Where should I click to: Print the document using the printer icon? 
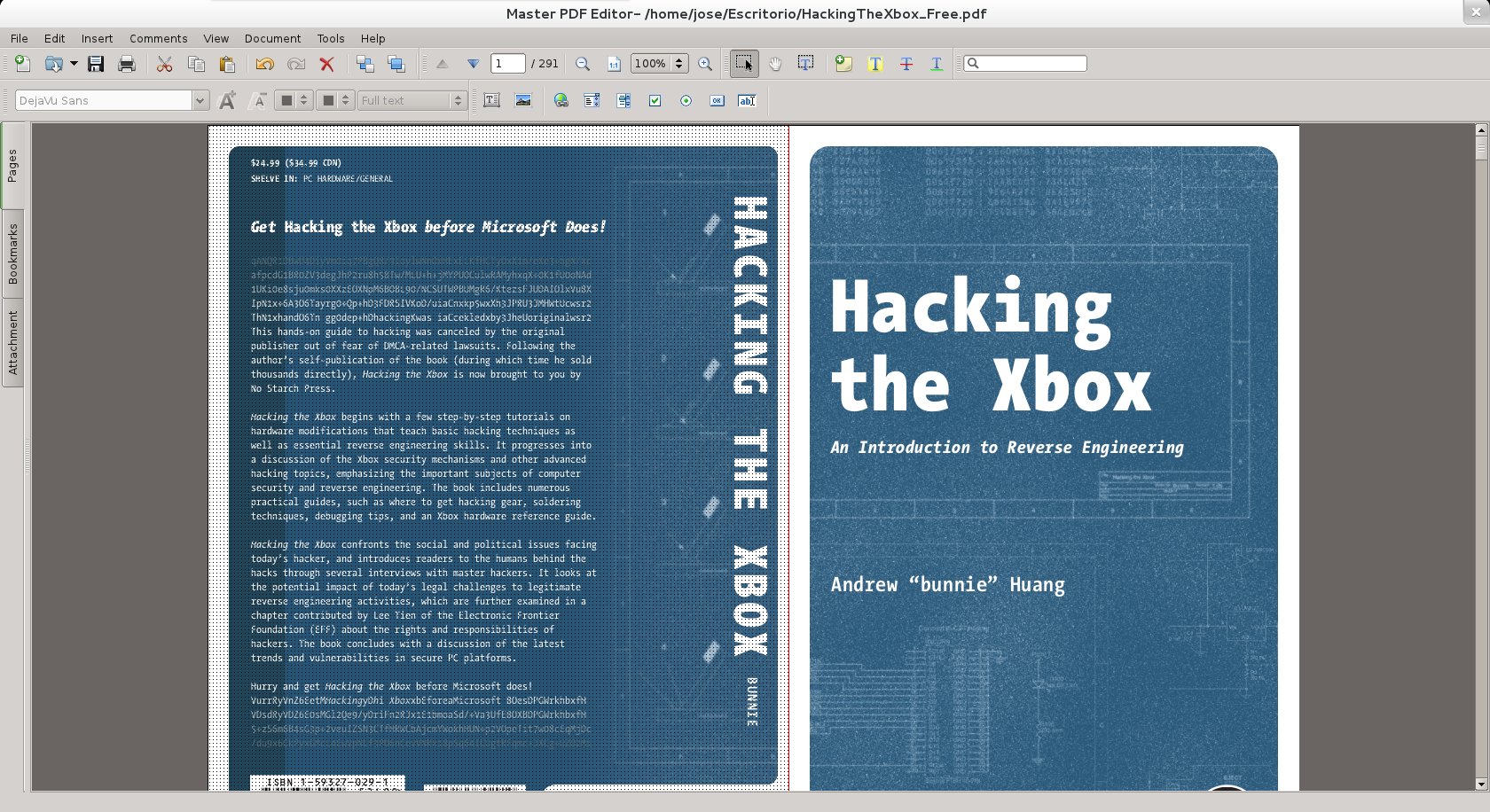[x=127, y=64]
